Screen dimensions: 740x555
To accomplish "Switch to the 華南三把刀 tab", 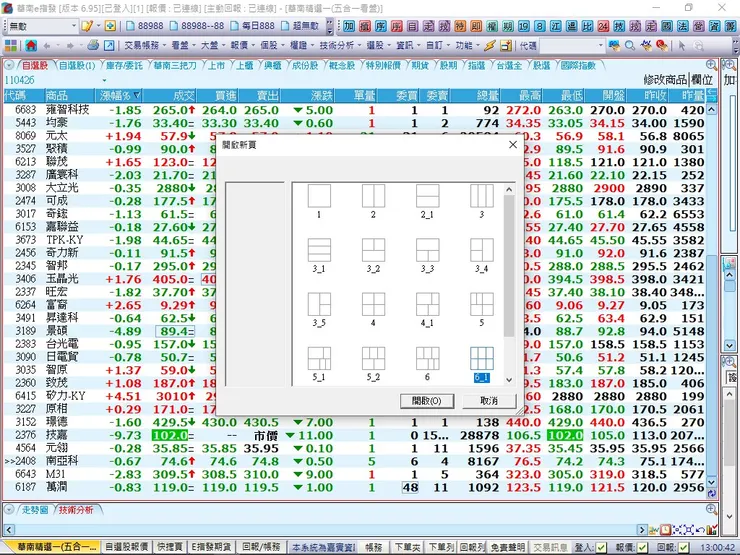I will click(x=175, y=66).
